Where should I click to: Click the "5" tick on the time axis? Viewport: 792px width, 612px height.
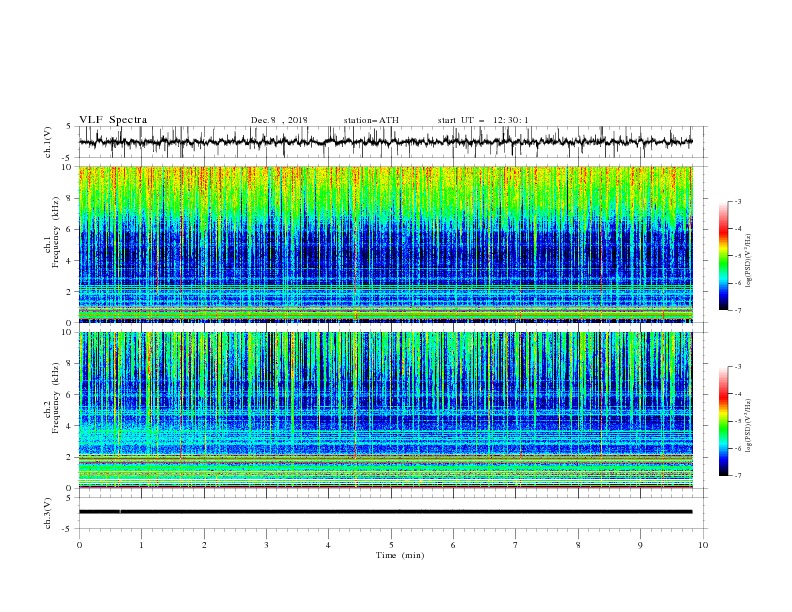click(x=391, y=545)
